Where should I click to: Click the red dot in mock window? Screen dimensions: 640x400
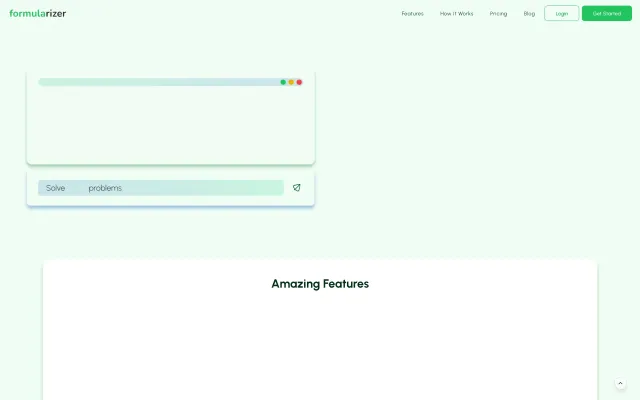point(299,82)
